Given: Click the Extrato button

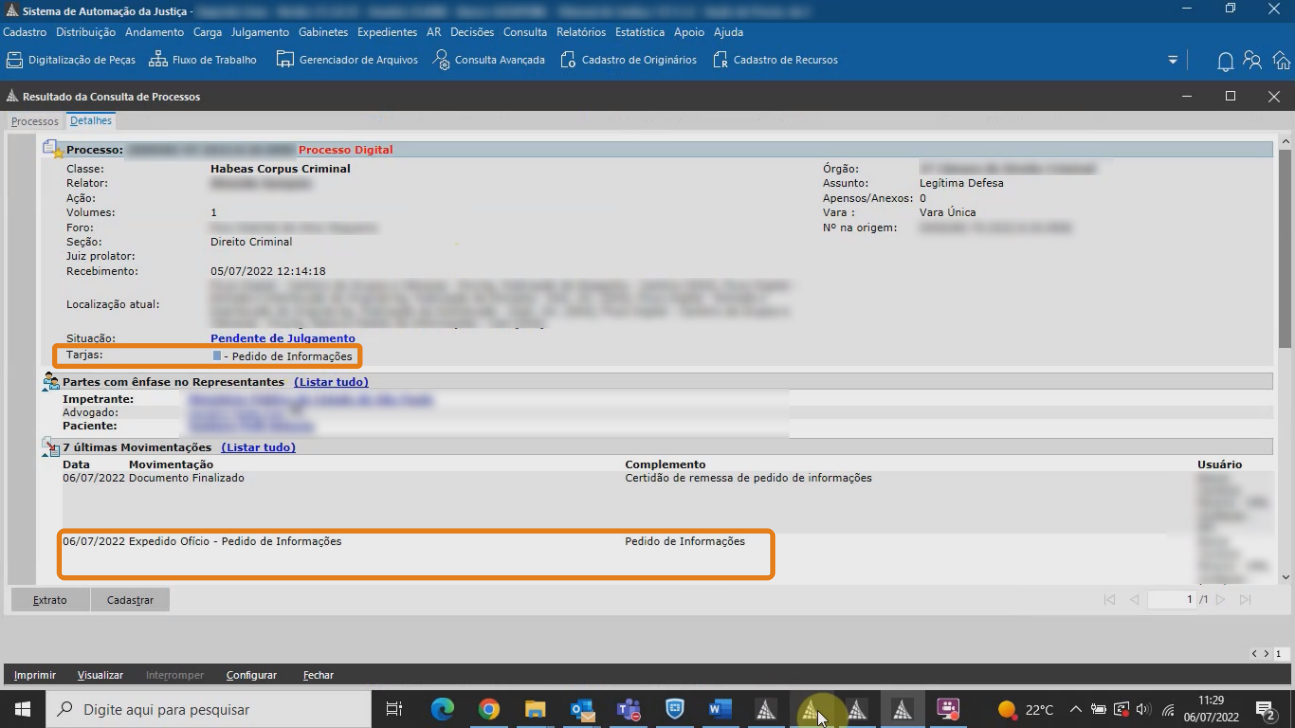Looking at the screenshot, I should (50, 600).
